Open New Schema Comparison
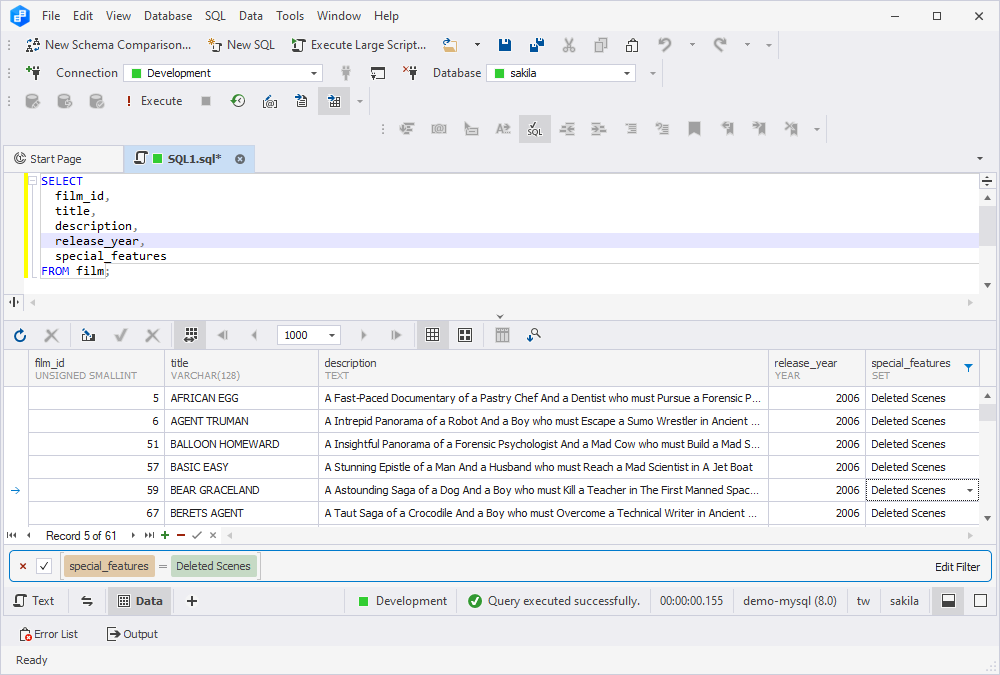The width and height of the screenshot is (1000, 675). pos(108,45)
